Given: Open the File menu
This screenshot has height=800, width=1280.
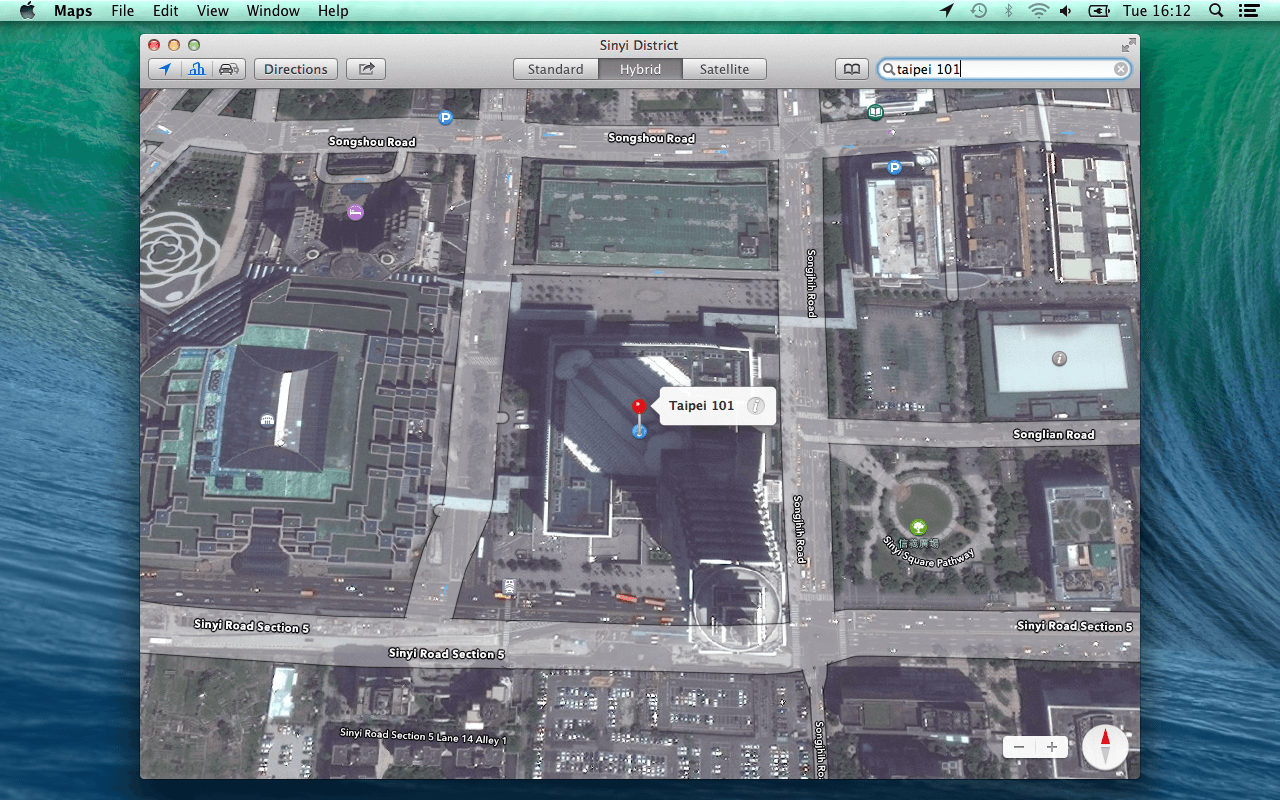Looking at the screenshot, I should coord(123,11).
